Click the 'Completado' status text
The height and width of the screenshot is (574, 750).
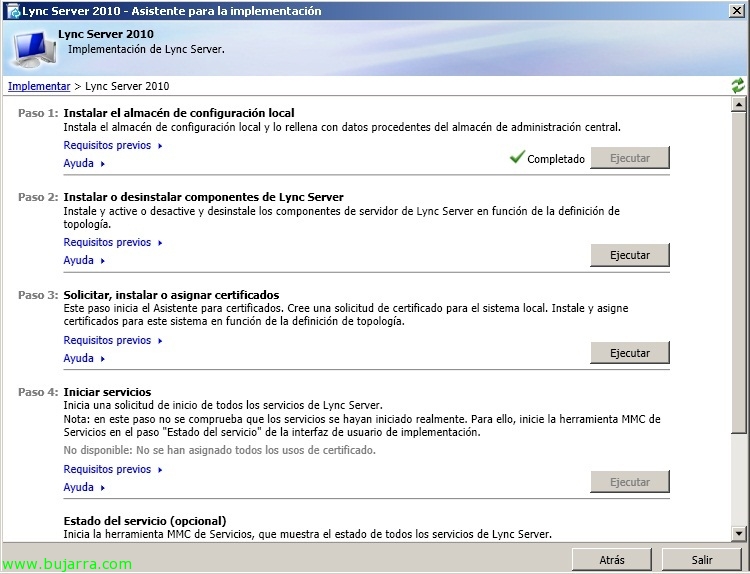(556, 159)
